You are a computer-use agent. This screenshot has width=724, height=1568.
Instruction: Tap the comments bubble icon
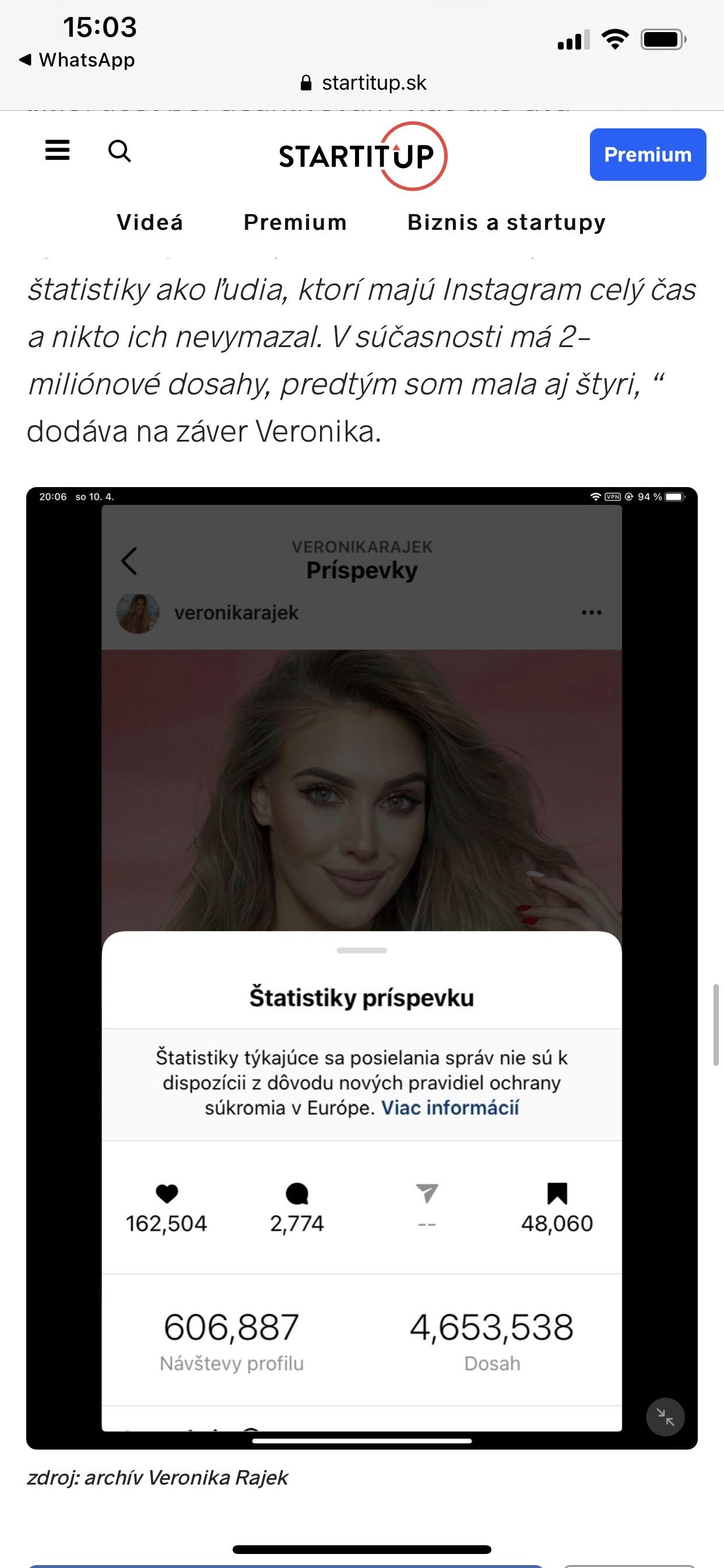(x=297, y=1193)
